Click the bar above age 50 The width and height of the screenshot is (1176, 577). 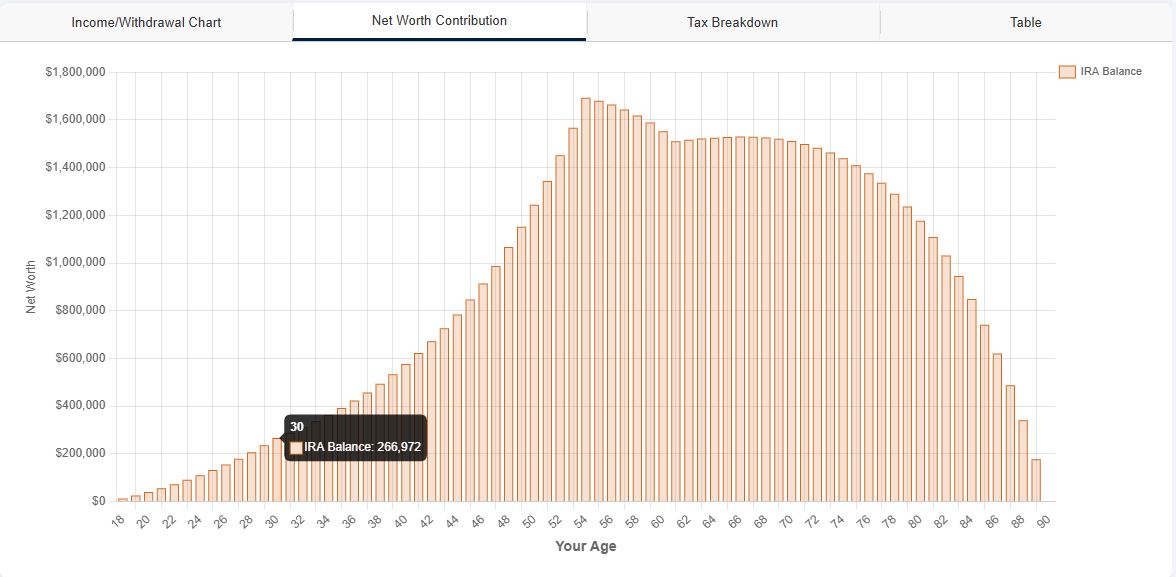pyautogui.click(x=534, y=353)
